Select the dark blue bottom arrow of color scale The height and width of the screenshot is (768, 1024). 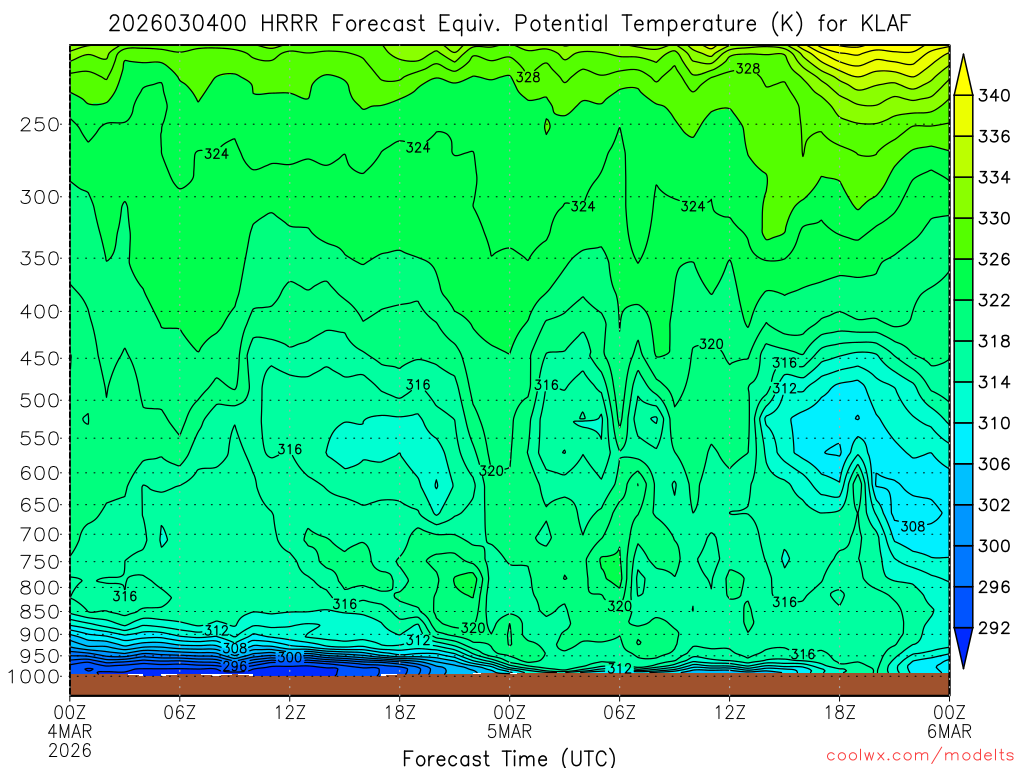(963, 648)
